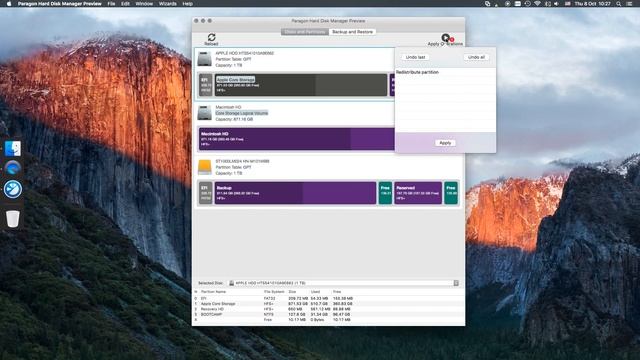Screen dimensions: 640x360
Task: Click the menu bar date and time
Action: [x=592, y=4]
